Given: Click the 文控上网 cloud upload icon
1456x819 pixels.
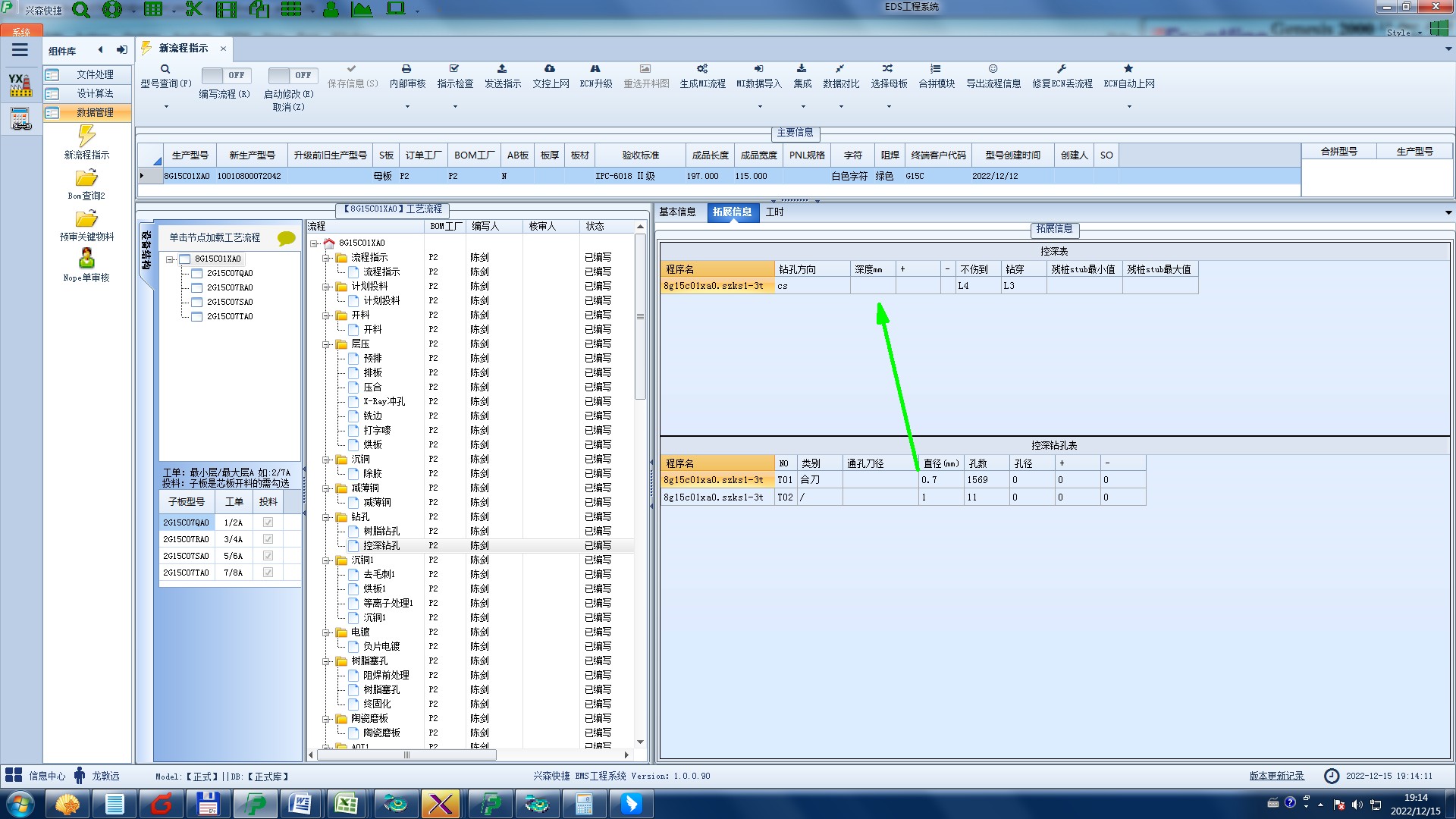Looking at the screenshot, I should coord(550,69).
